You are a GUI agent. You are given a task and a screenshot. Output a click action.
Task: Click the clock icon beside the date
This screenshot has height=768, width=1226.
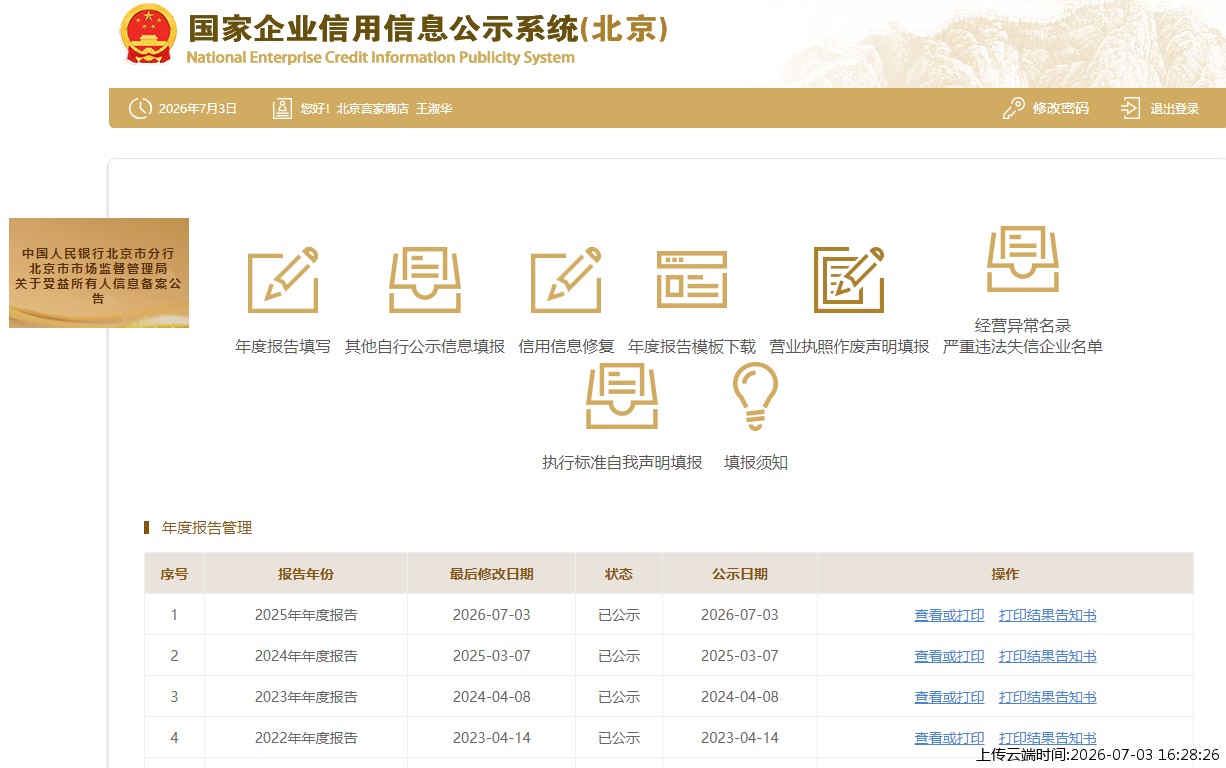(140, 108)
